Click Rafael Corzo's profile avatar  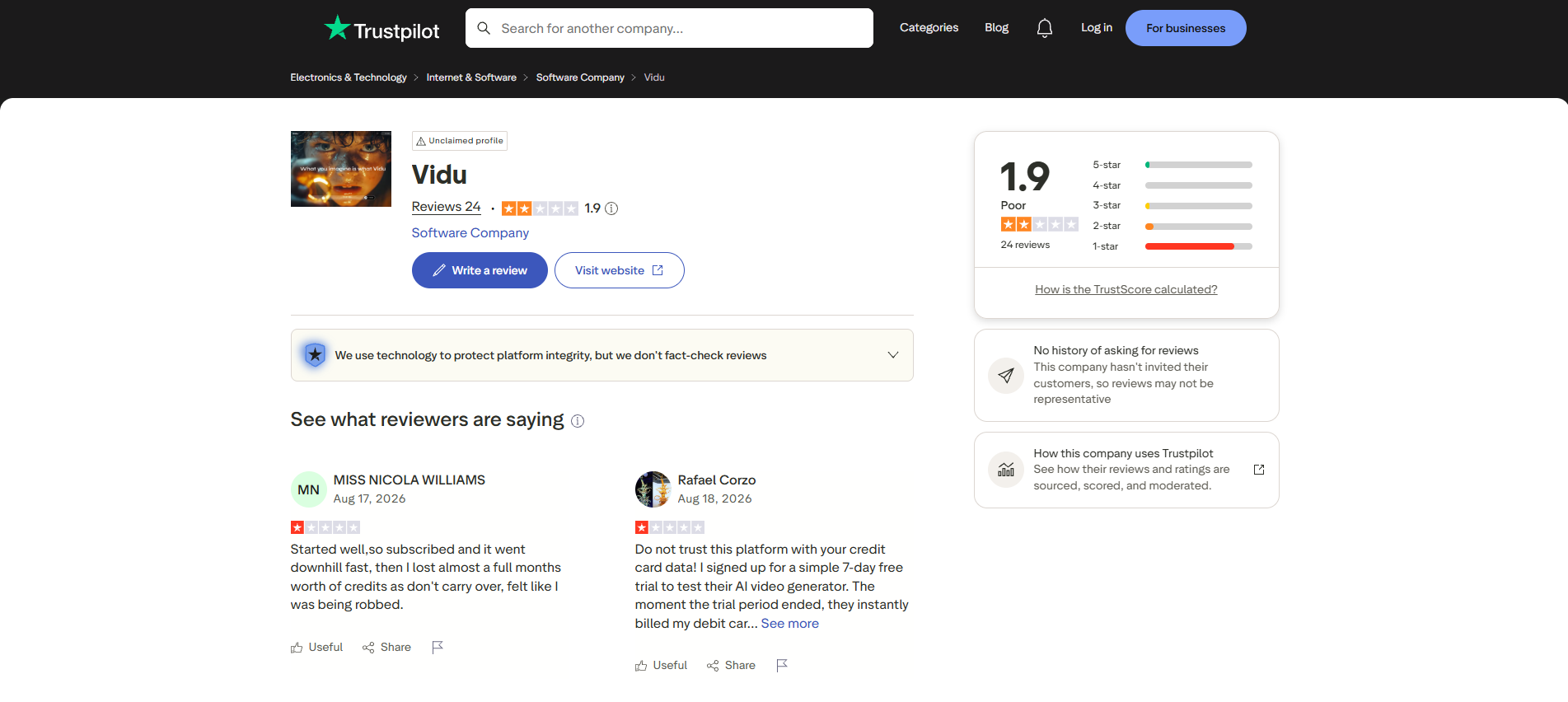(653, 489)
